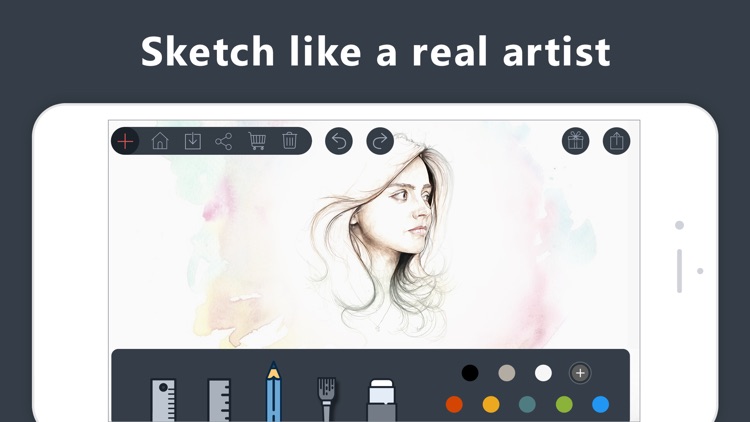Choose the blue pencil tool
Screen dimensions: 750x422
(273, 391)
